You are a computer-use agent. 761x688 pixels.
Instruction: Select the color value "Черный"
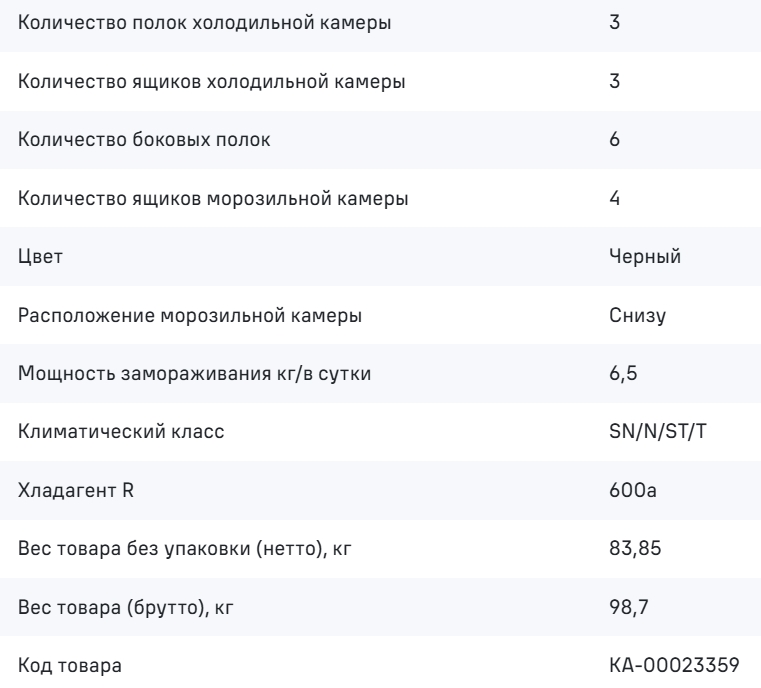click(x=645, y=257)
